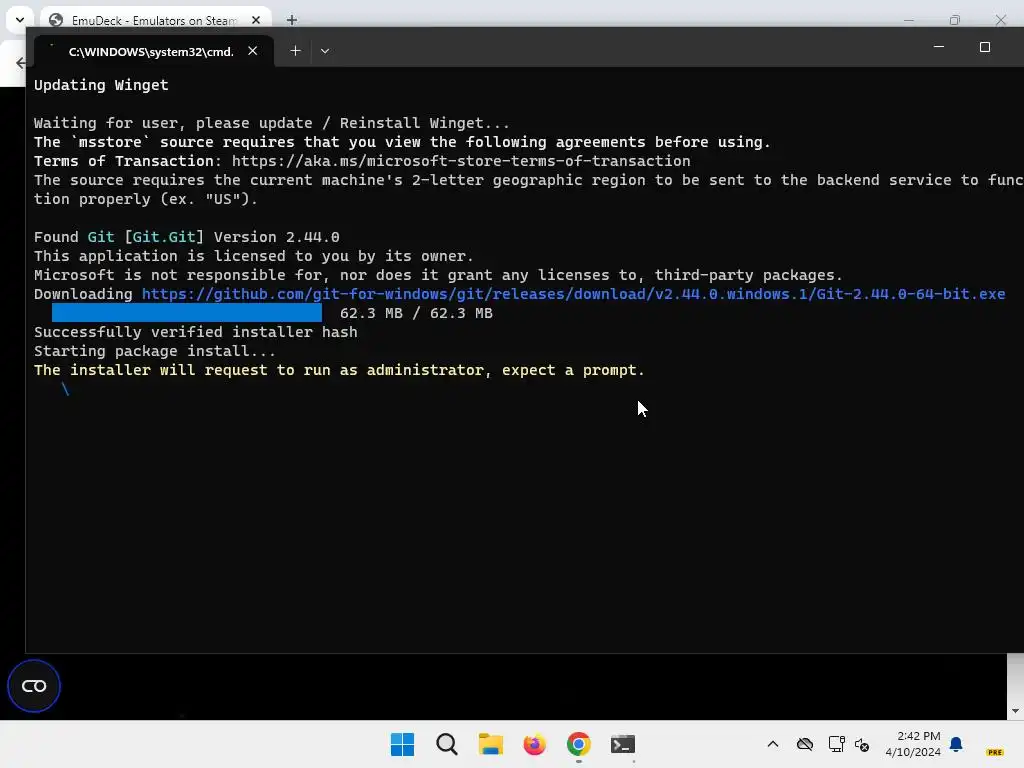Launch Firefox from taskbar
Screen dimensions: 1024x768
(534, 744)
